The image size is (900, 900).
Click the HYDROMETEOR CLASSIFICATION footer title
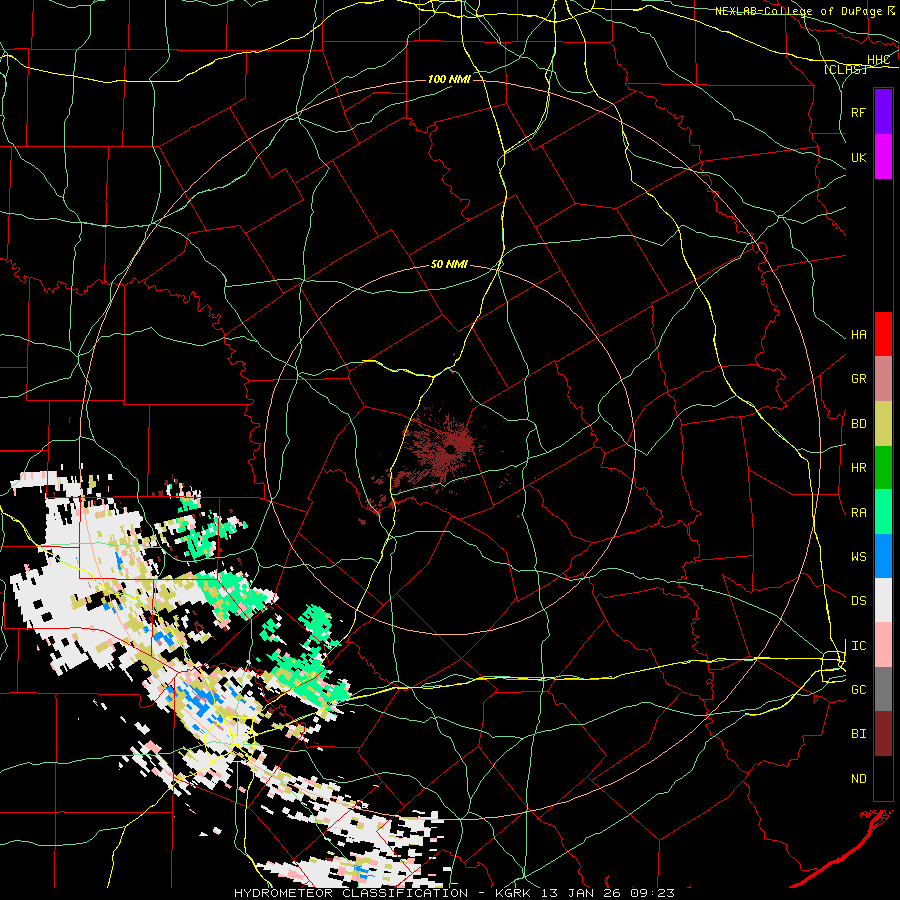tap(351, 893)
